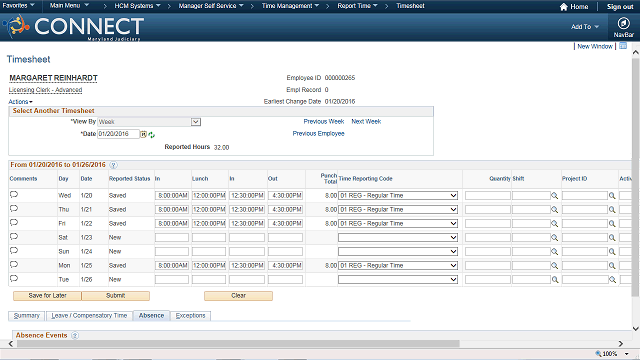
Task: Click the Date input field
Action: (x=118, y=134)
